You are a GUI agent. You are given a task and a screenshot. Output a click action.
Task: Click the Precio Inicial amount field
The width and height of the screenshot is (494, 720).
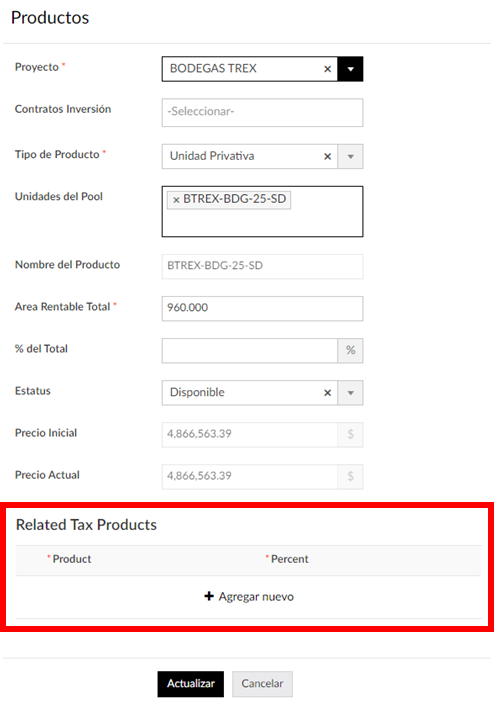pyautogui.click(x=250, y=434)
